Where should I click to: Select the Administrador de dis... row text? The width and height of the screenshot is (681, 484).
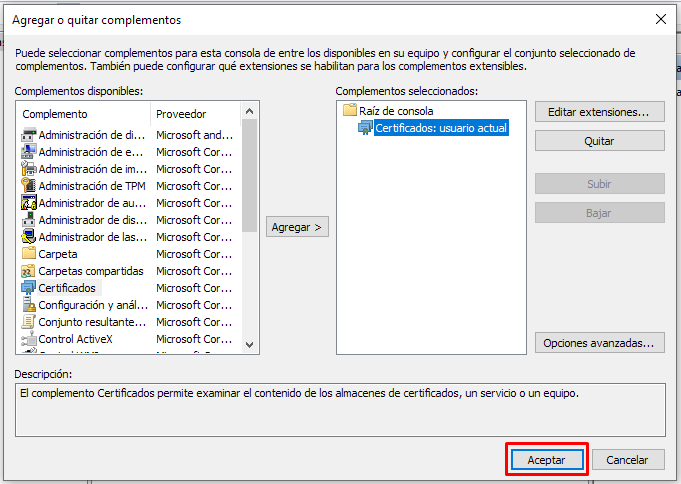pyautogui.click(x=93, y=220)
